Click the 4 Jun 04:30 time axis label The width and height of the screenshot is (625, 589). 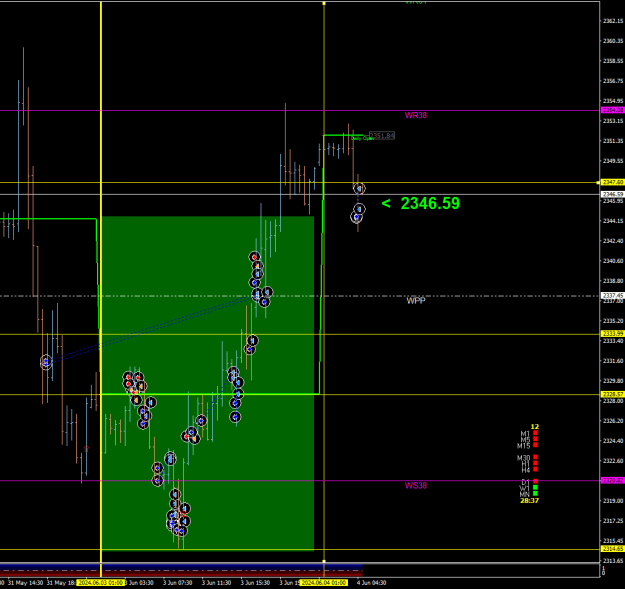[371, 583]
